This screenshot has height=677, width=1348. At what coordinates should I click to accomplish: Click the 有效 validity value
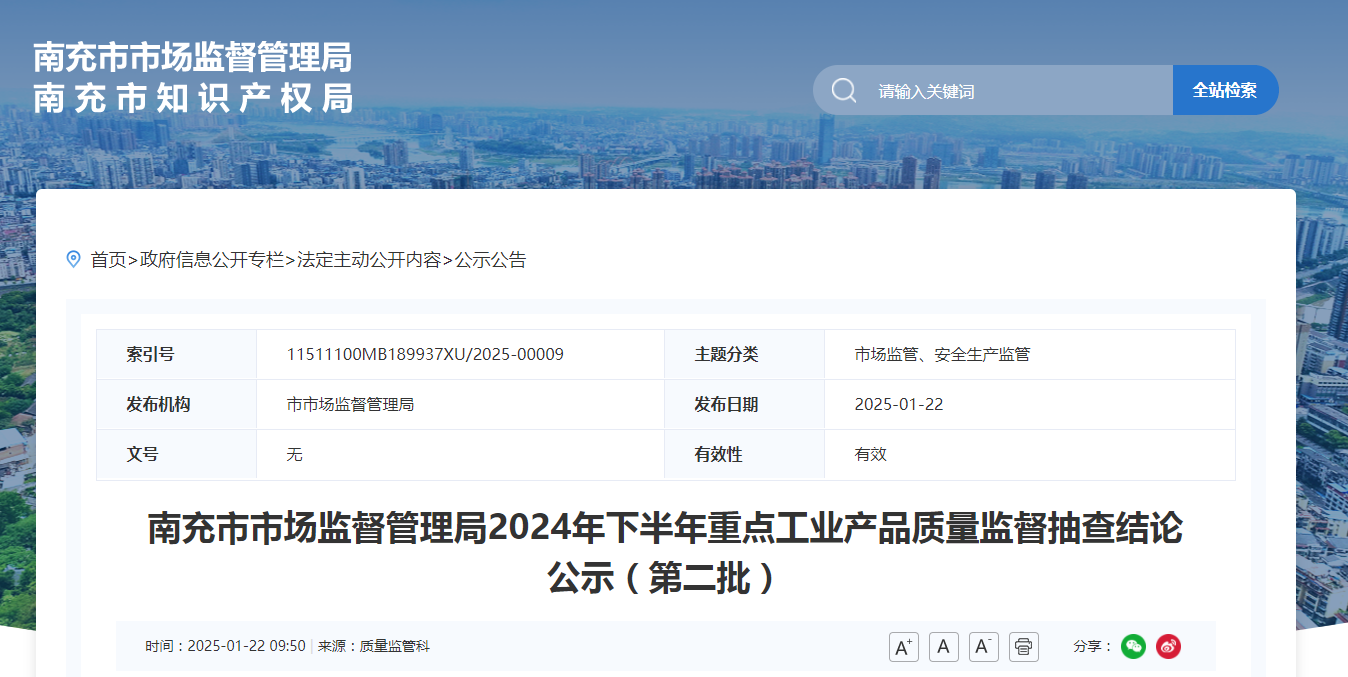click(871, 454)
